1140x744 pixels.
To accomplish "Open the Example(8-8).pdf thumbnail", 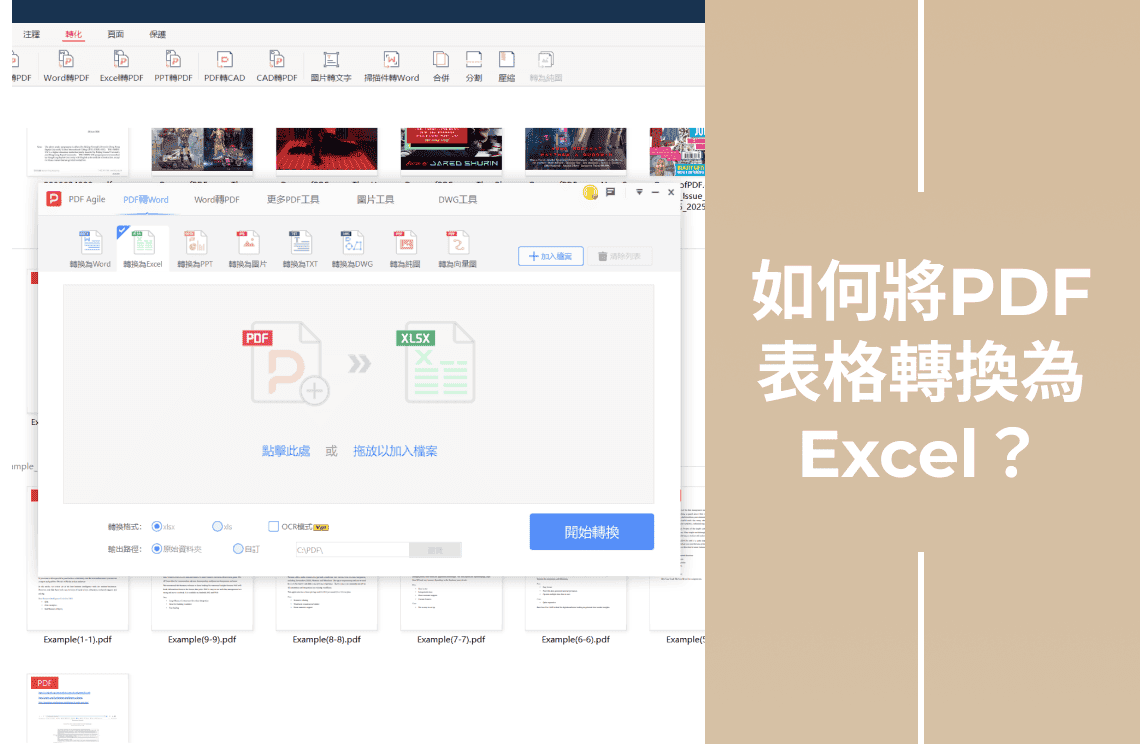I will click(326, 602).
